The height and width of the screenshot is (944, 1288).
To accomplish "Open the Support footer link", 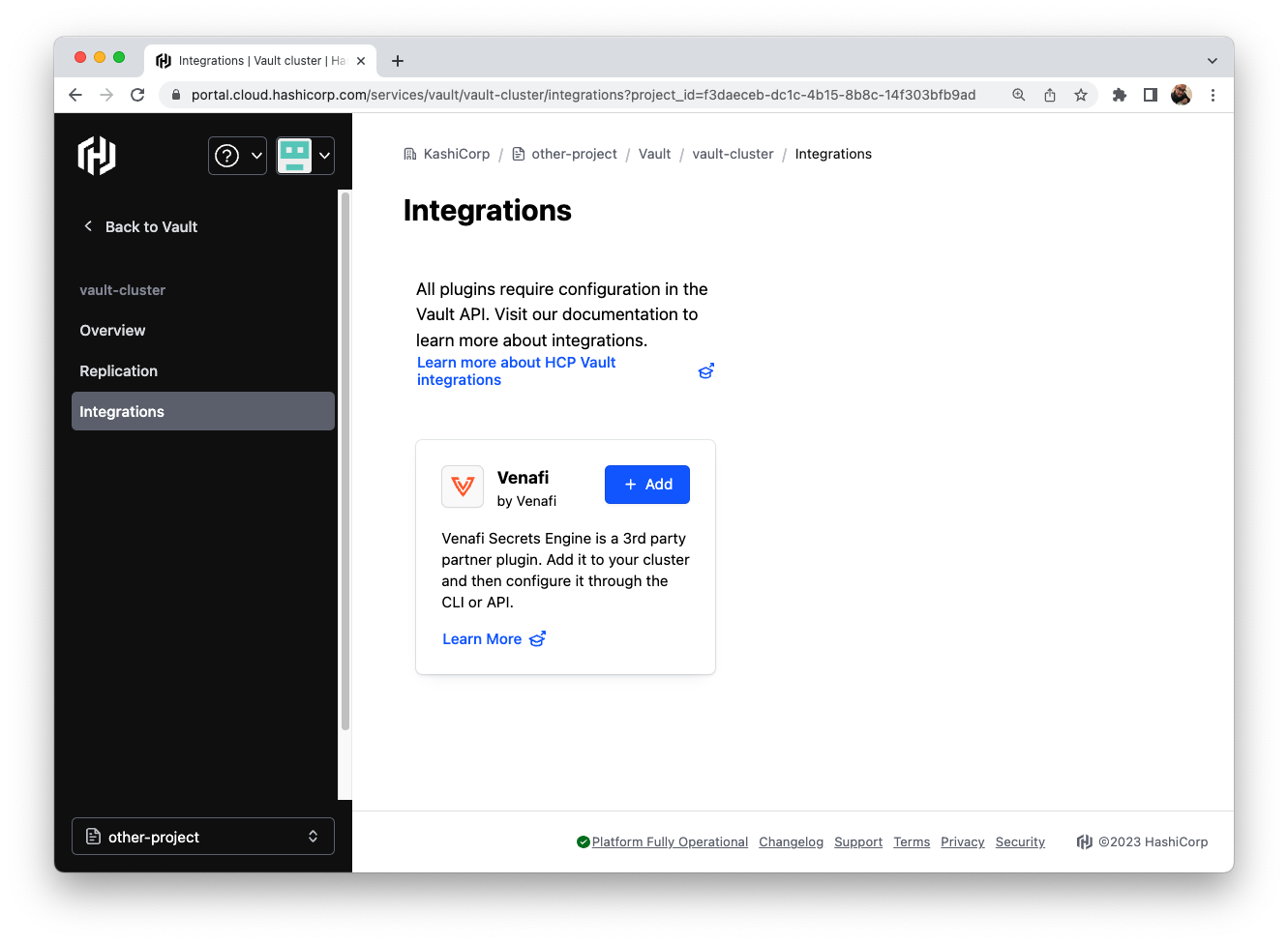I will [858, 842].
